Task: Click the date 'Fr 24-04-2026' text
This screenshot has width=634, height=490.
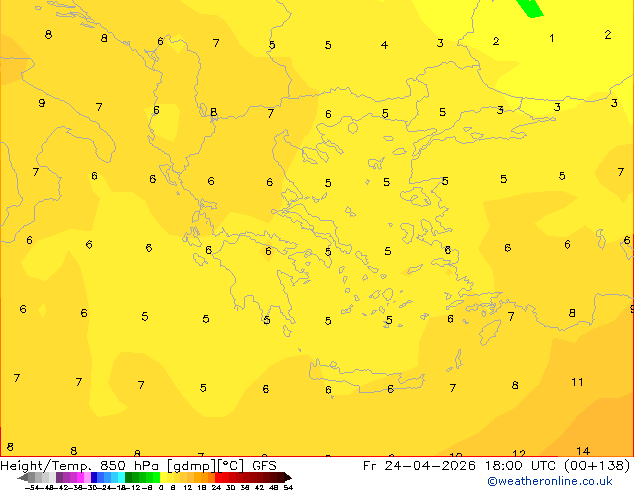Action: click(x=419, y=466)
